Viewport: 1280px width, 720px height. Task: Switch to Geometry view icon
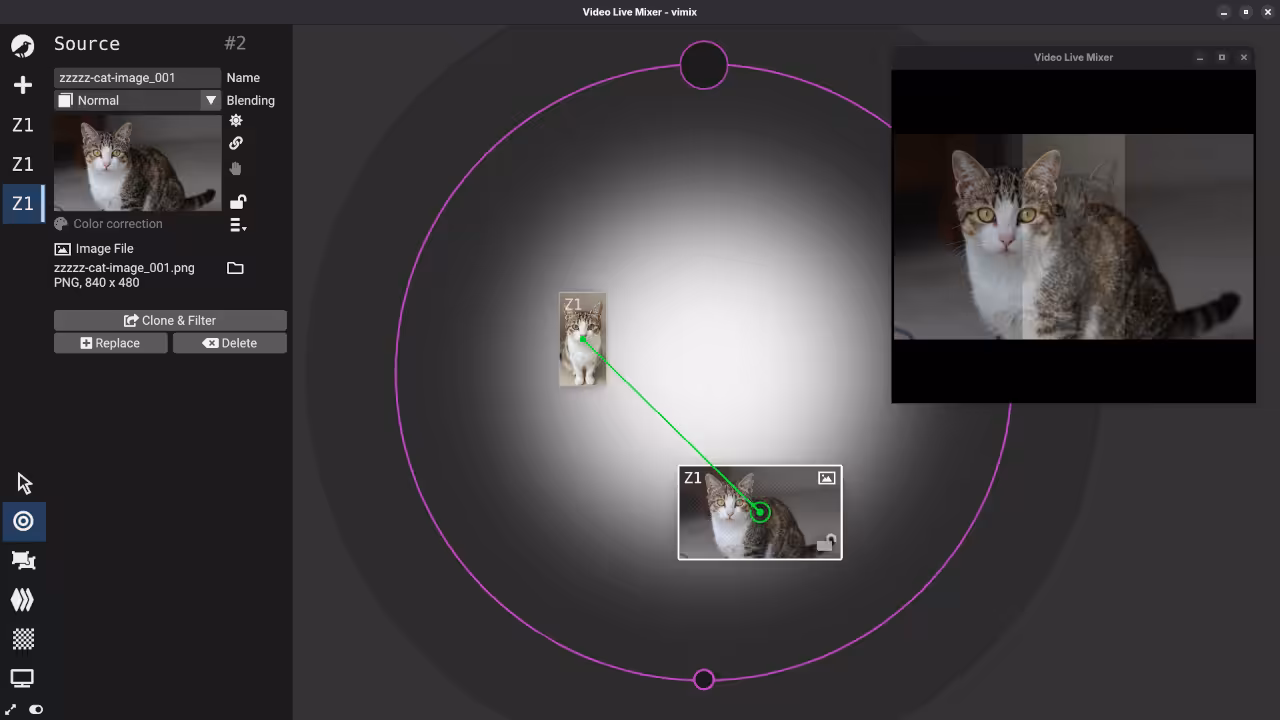[23, 560]
